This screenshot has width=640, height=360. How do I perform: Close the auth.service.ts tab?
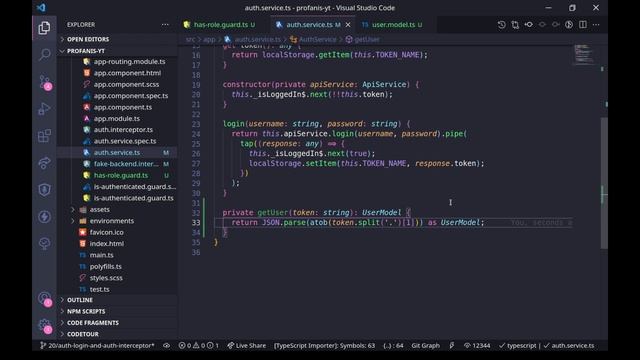348,25
